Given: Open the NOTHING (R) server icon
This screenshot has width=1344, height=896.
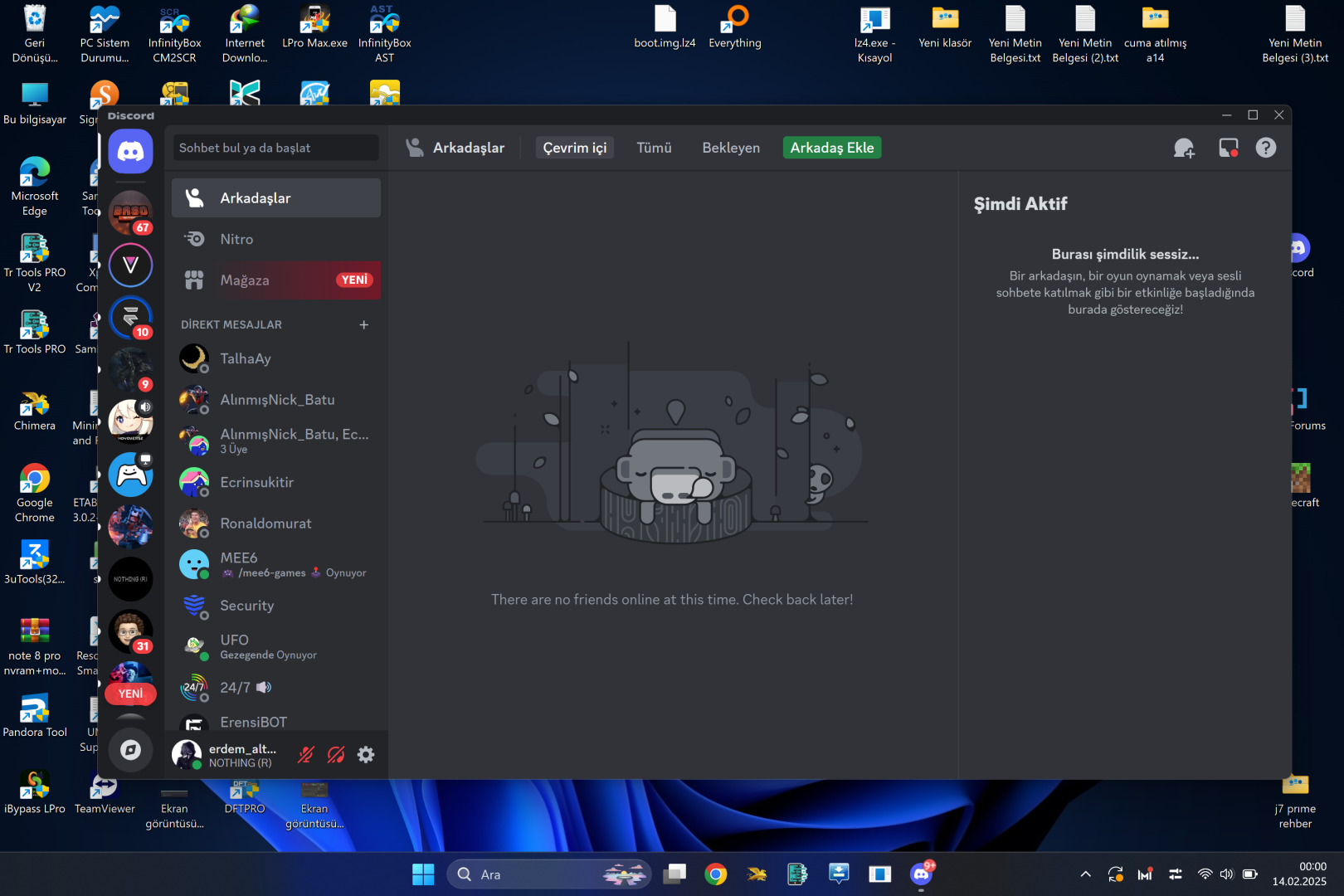Looking at the screenshot, I should click(130, 579).
